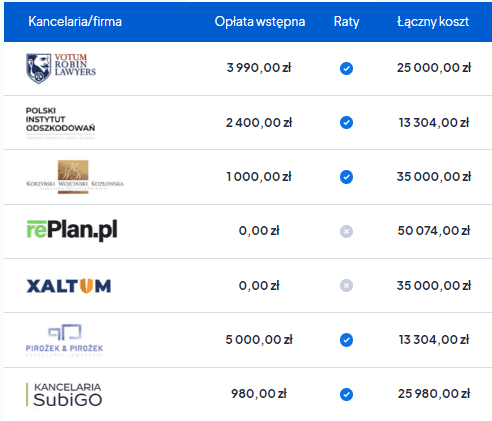Viewport: 492px width, 421px height.
Task: Click 13 304,00 zł total for Polski Instytut
Action: tap(434, 123)
